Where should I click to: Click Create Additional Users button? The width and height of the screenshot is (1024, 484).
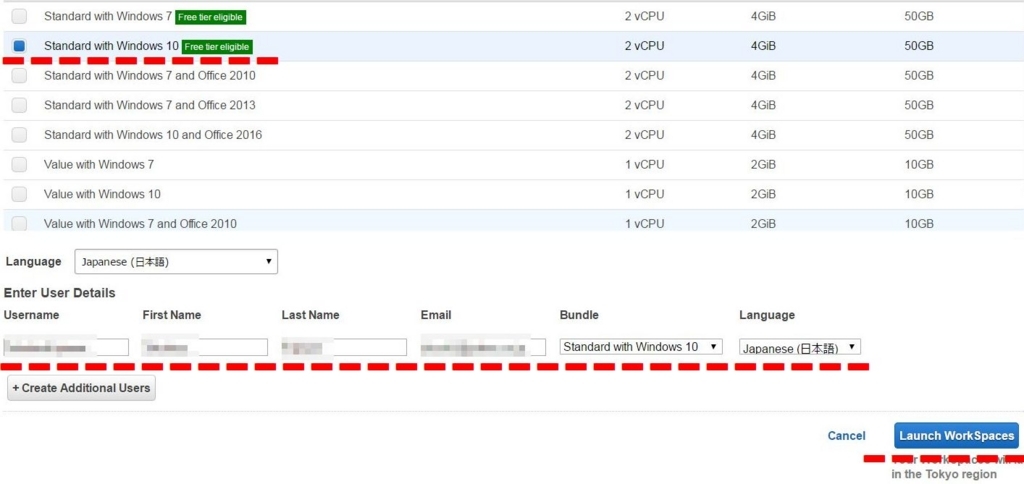pyautogui.click(x=81, y=388)
